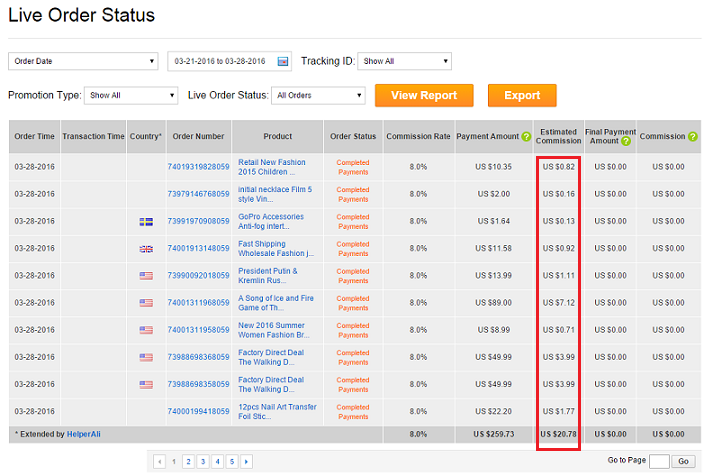The height and width of the screenshot is (476, 713).
Task: Click payment amount US $22.20
Action: coord(493,411)
